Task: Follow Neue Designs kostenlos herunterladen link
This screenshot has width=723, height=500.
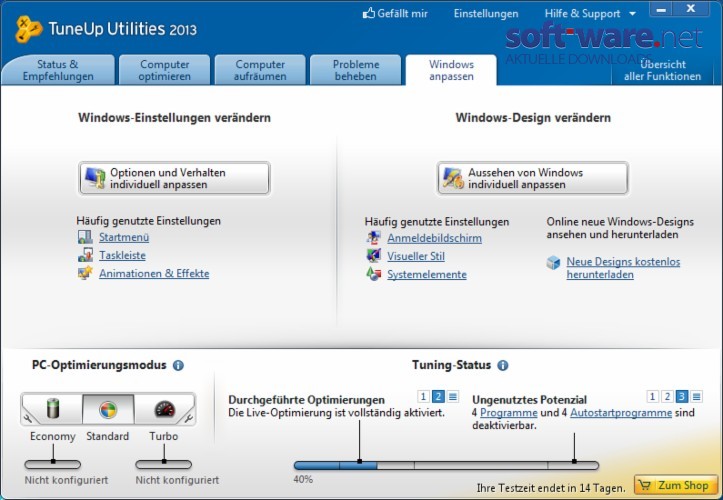Action: tap(623, 268)
